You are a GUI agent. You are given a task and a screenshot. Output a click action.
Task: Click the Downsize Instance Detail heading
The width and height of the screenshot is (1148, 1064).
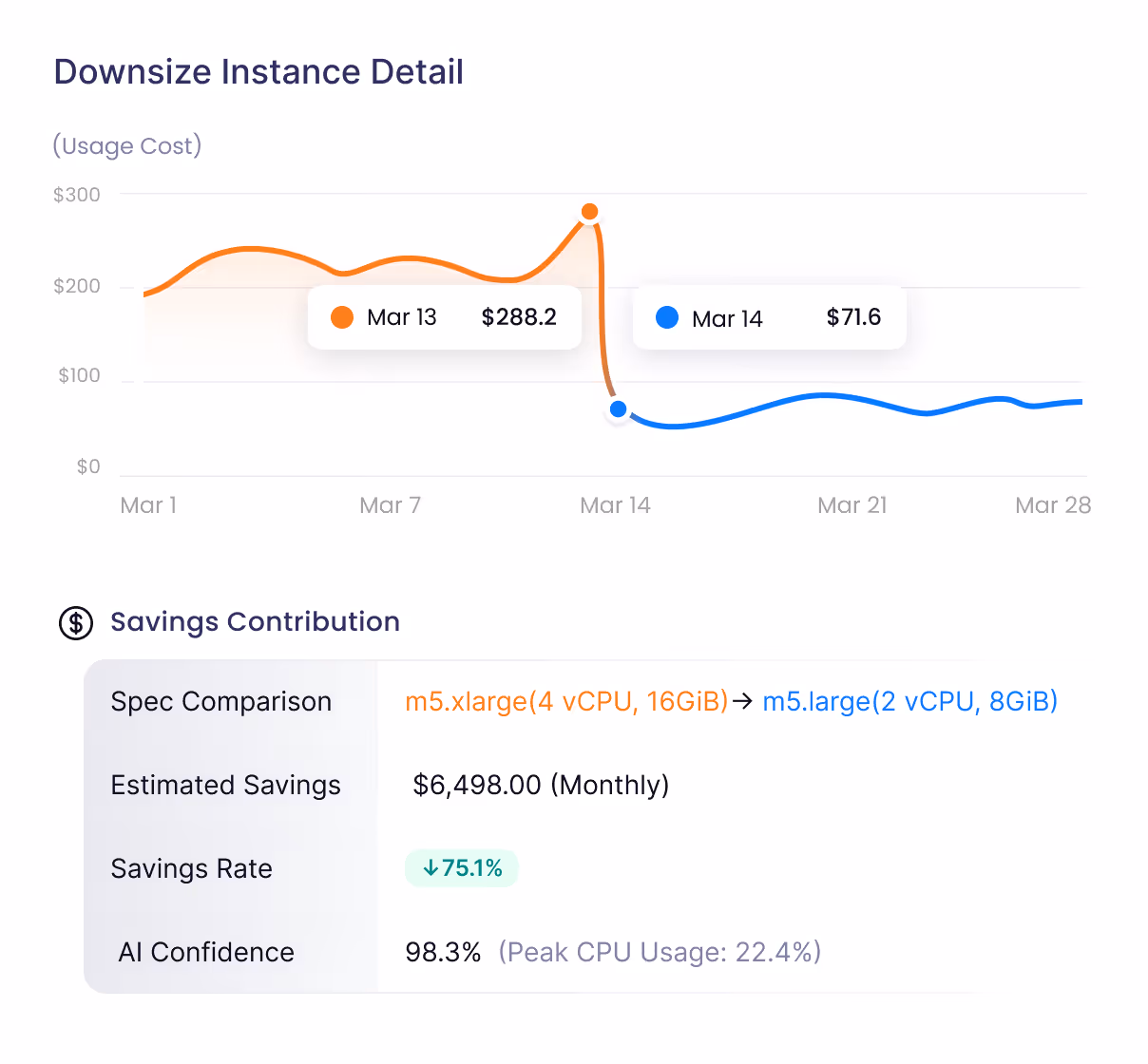258,72
